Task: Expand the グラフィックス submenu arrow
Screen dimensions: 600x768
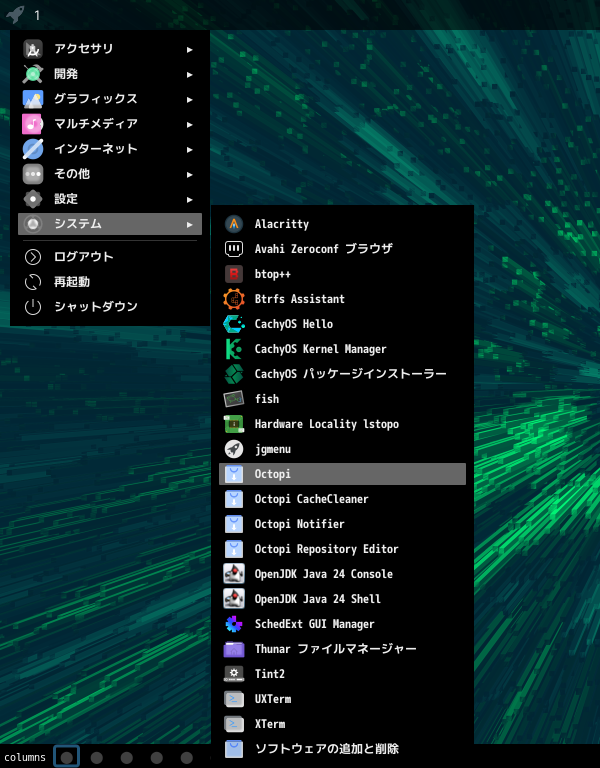Action: tap(190, 99)
